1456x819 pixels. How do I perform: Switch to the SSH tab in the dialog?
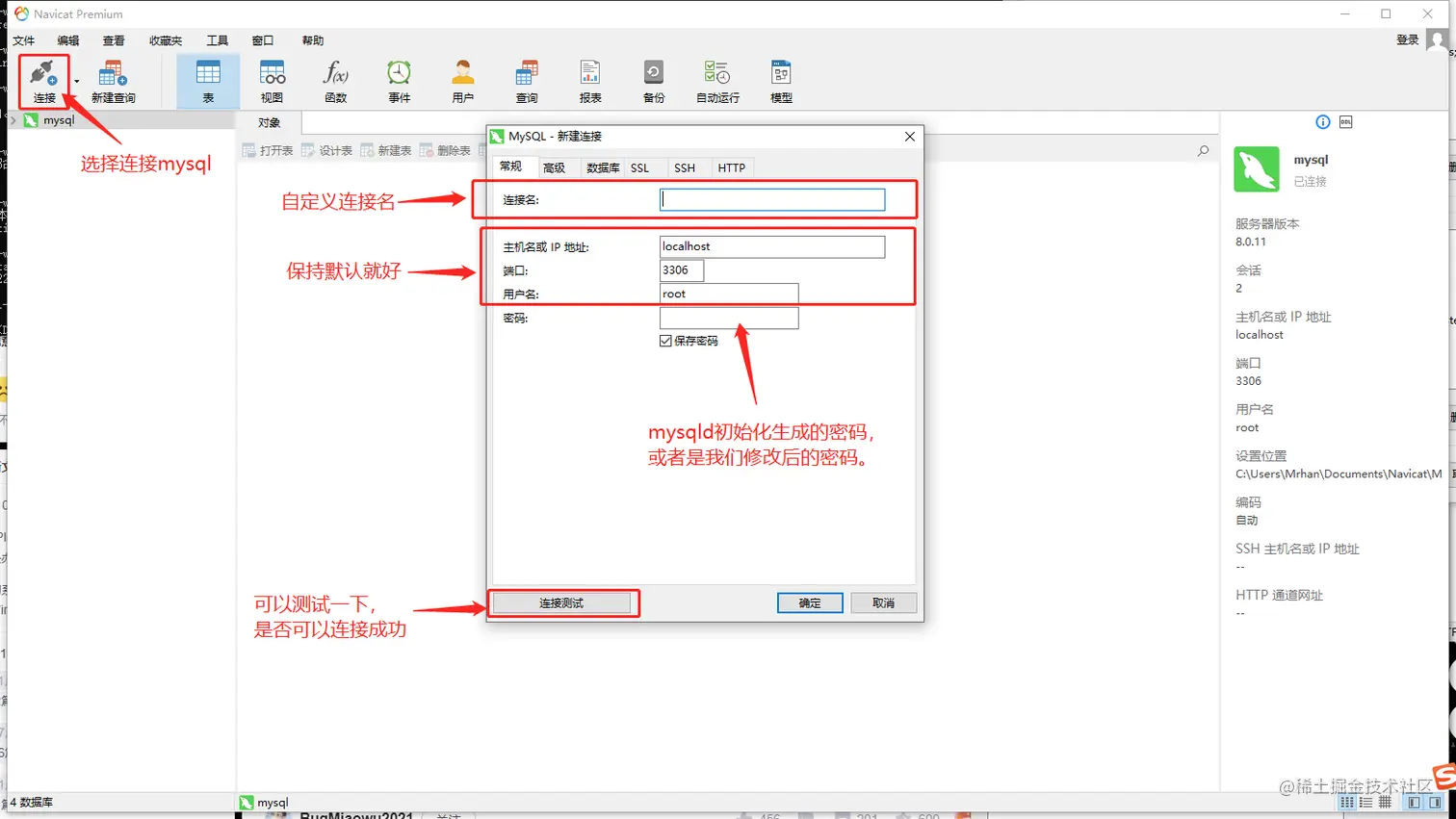[x=685, y=167]
